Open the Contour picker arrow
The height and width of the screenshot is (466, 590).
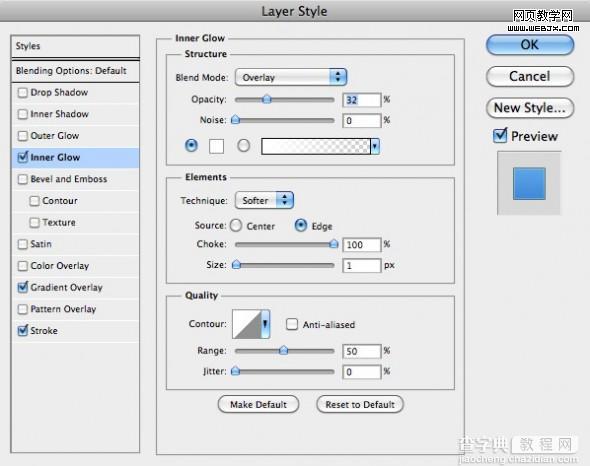(x=265, y=324)
